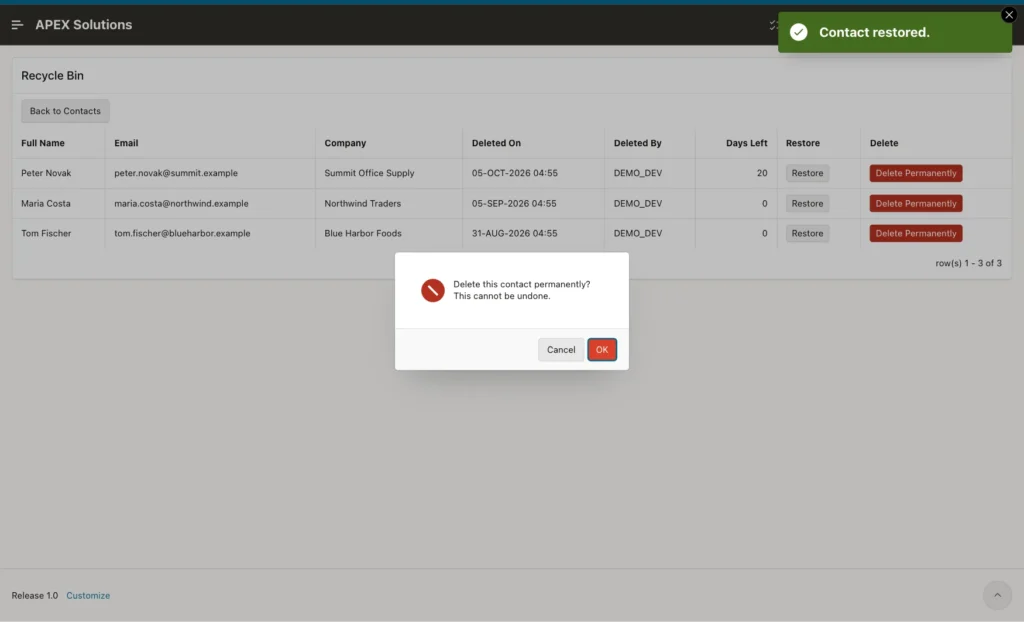Click the green success checkmark icon
1024x622 pixels.
798,32
